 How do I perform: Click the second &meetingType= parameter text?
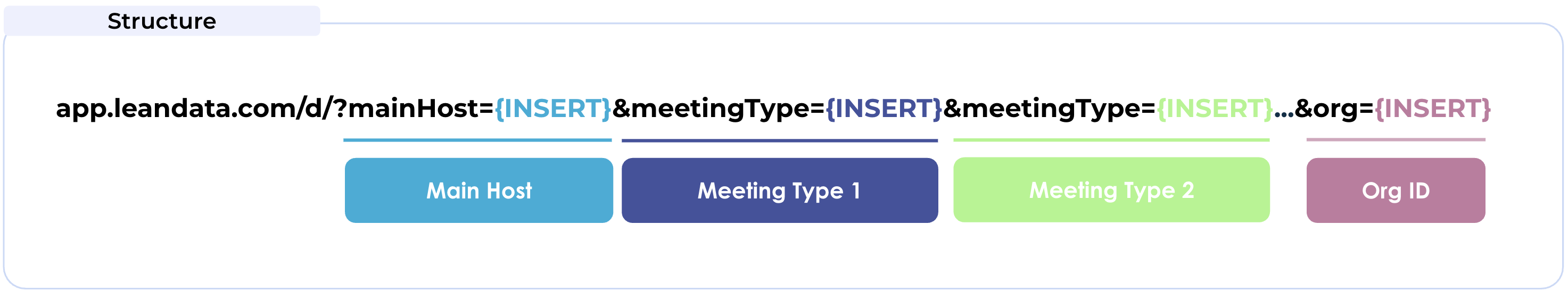click(1050, 109)
